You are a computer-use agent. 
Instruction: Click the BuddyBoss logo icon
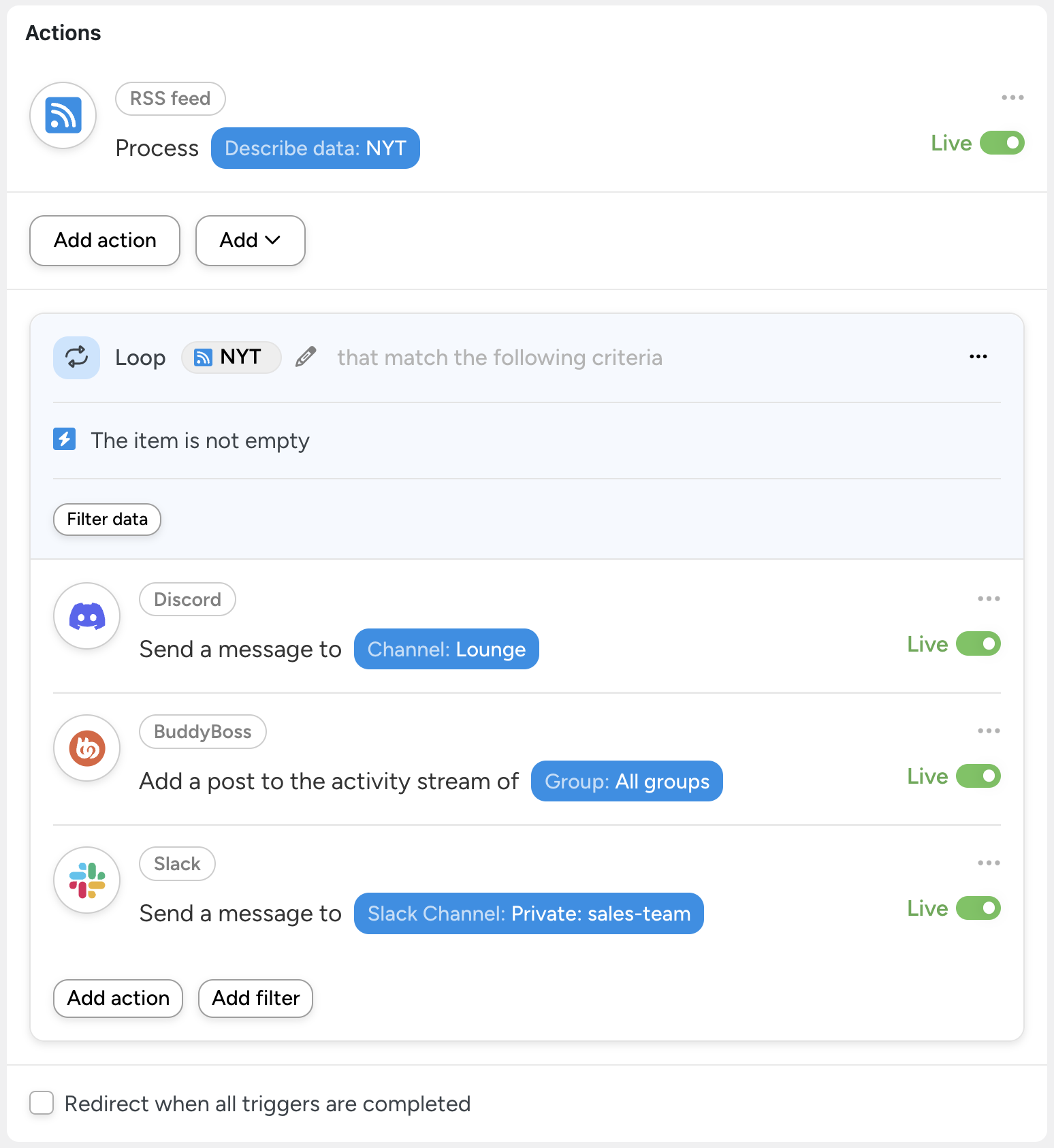point(87,748)
